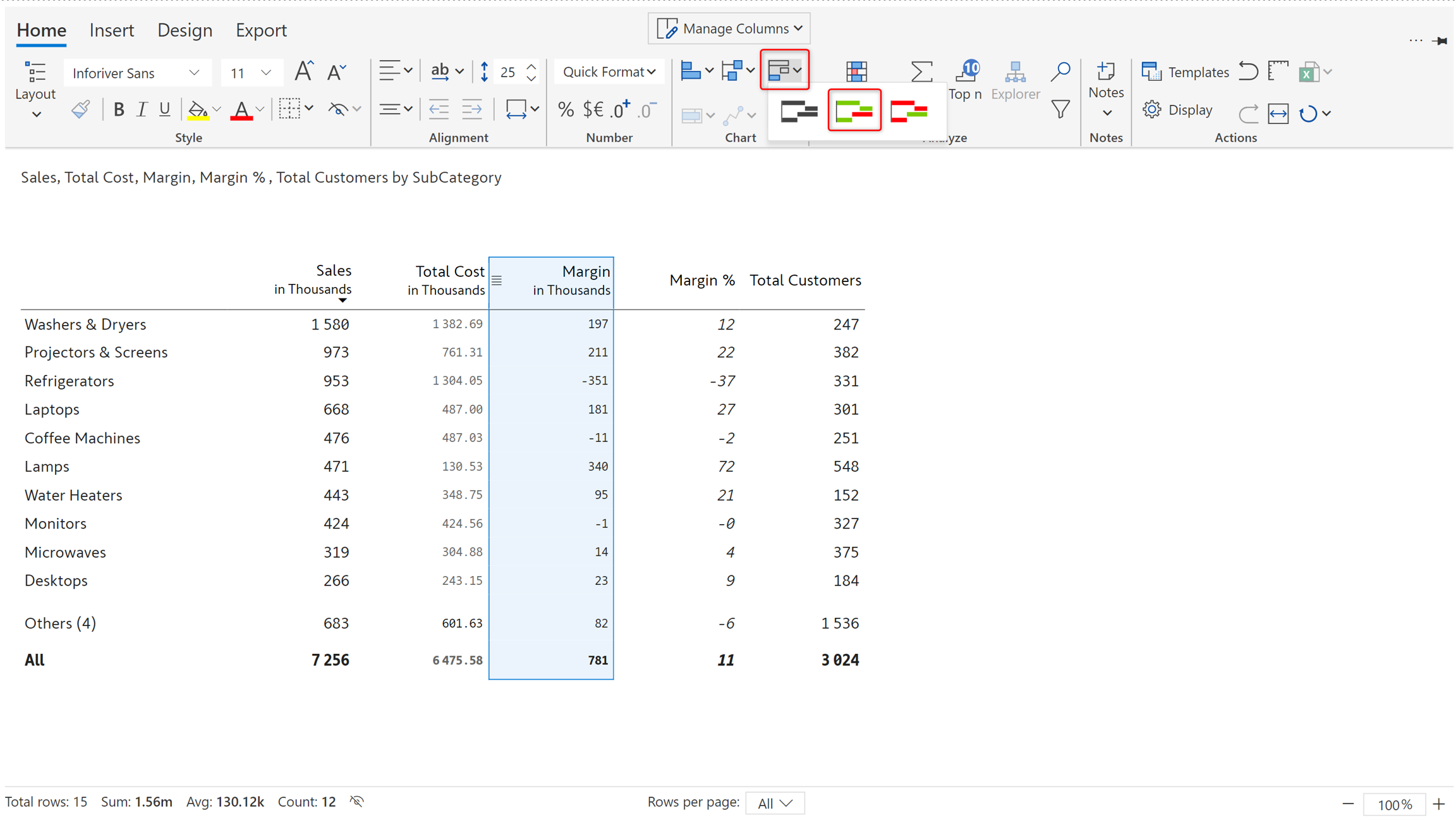The height and width of the screenshot is (822, 1456).
Task: Open the Design tab
Action: click(x=185, y=30)
